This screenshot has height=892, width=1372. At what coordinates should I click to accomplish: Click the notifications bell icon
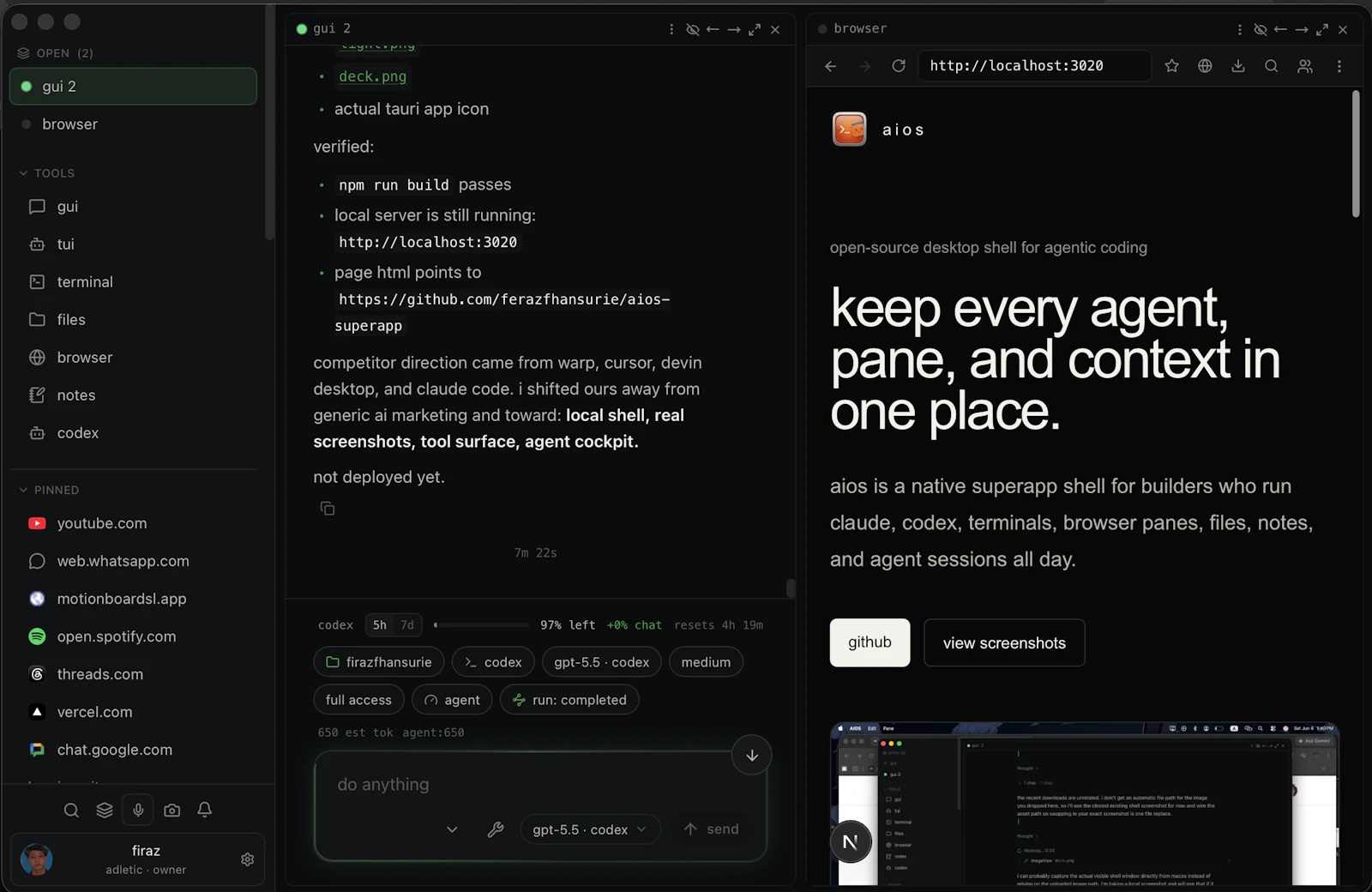point(205,811)
